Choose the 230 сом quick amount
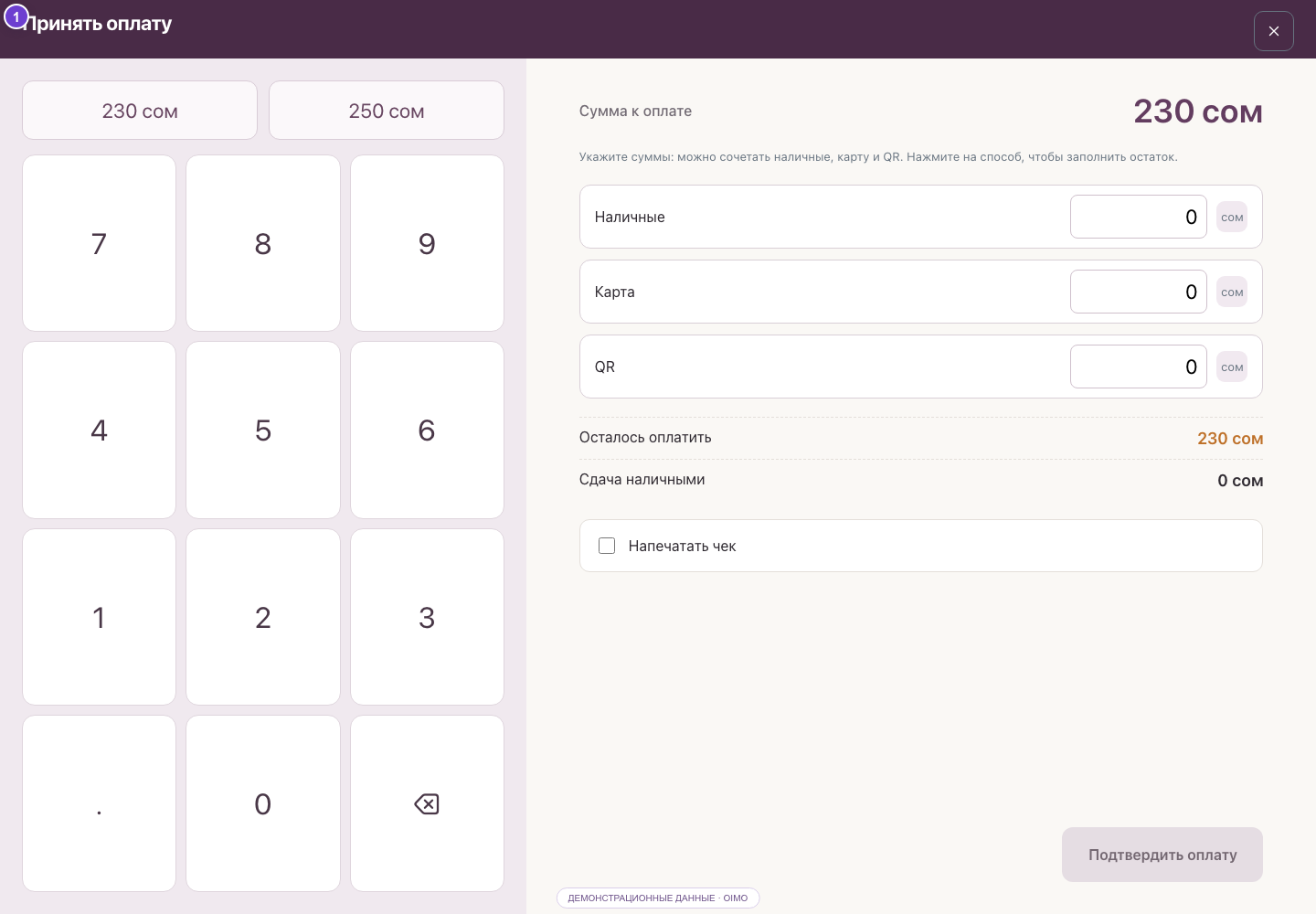The image size is (1316, 914). tap(140, 111)
